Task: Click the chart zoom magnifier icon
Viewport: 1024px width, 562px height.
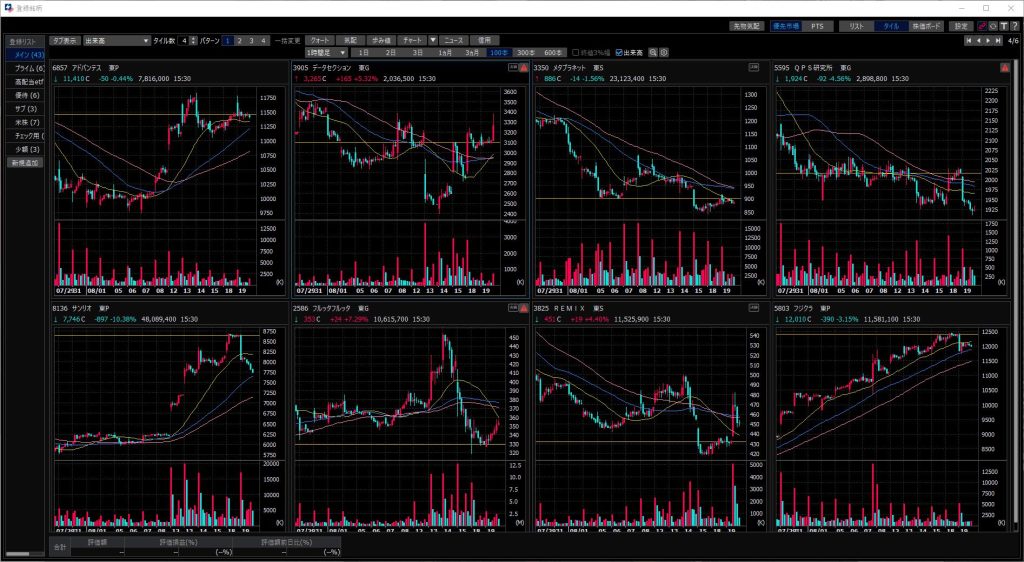Action: [x=653, y=52]
